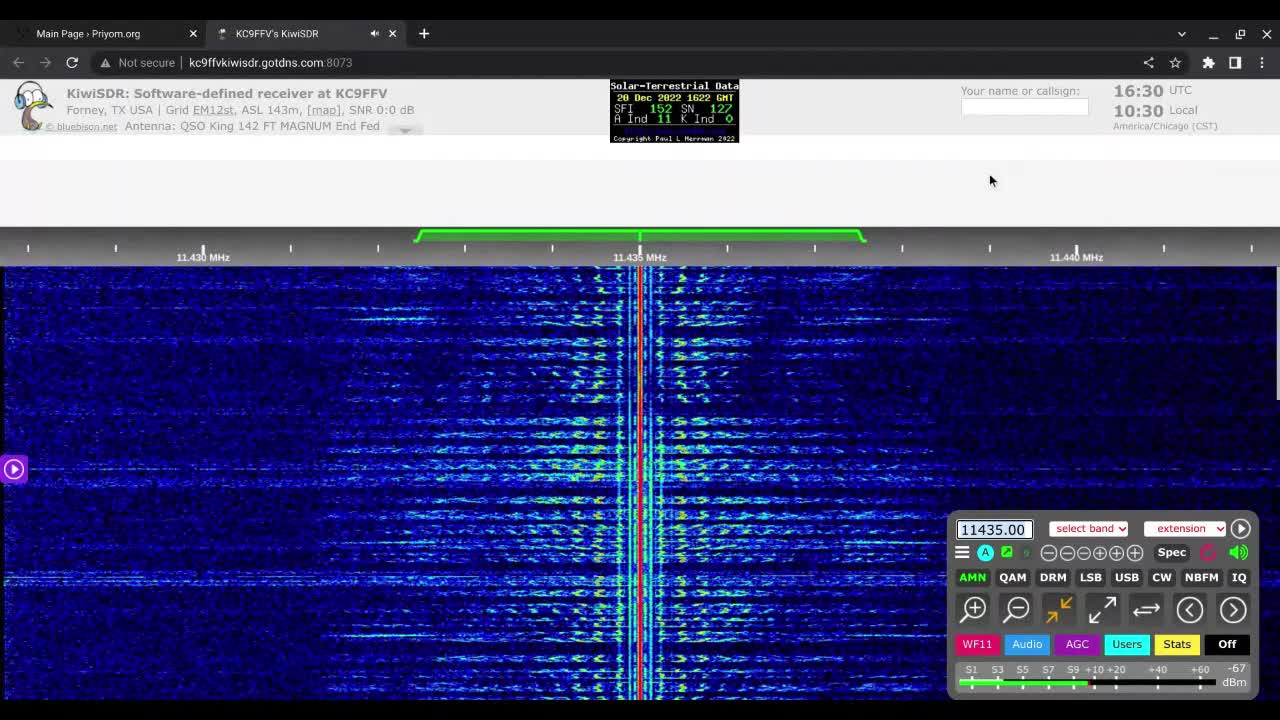Image resolution: width=1280 pixels, height=720 pixels.
Task: Click the browser address bar URL
Action: pyautogui.click(x=270, y=62)
